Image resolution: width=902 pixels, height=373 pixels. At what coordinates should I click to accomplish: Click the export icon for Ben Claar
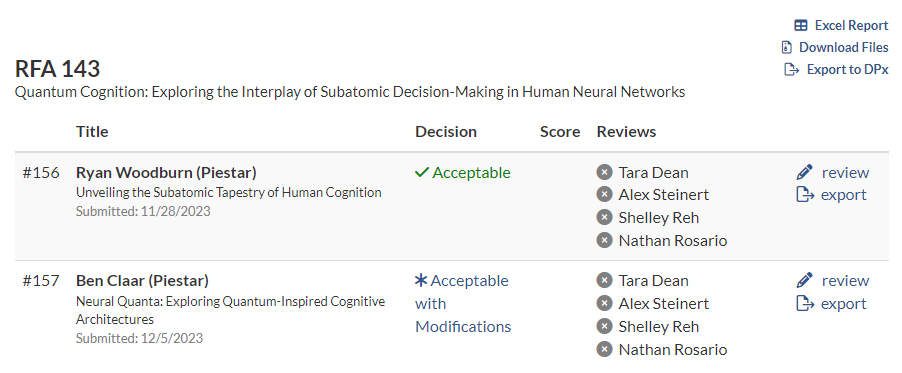pos(805,303)
